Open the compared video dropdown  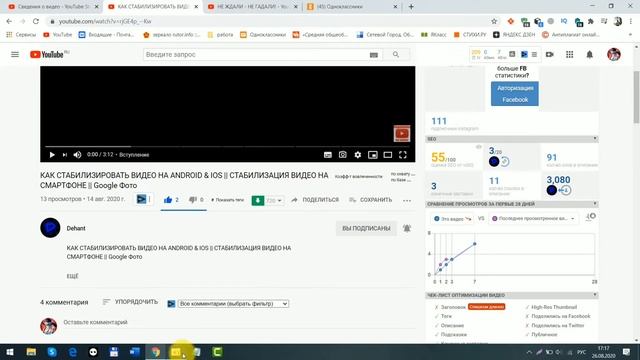click(x=534, y=219)
